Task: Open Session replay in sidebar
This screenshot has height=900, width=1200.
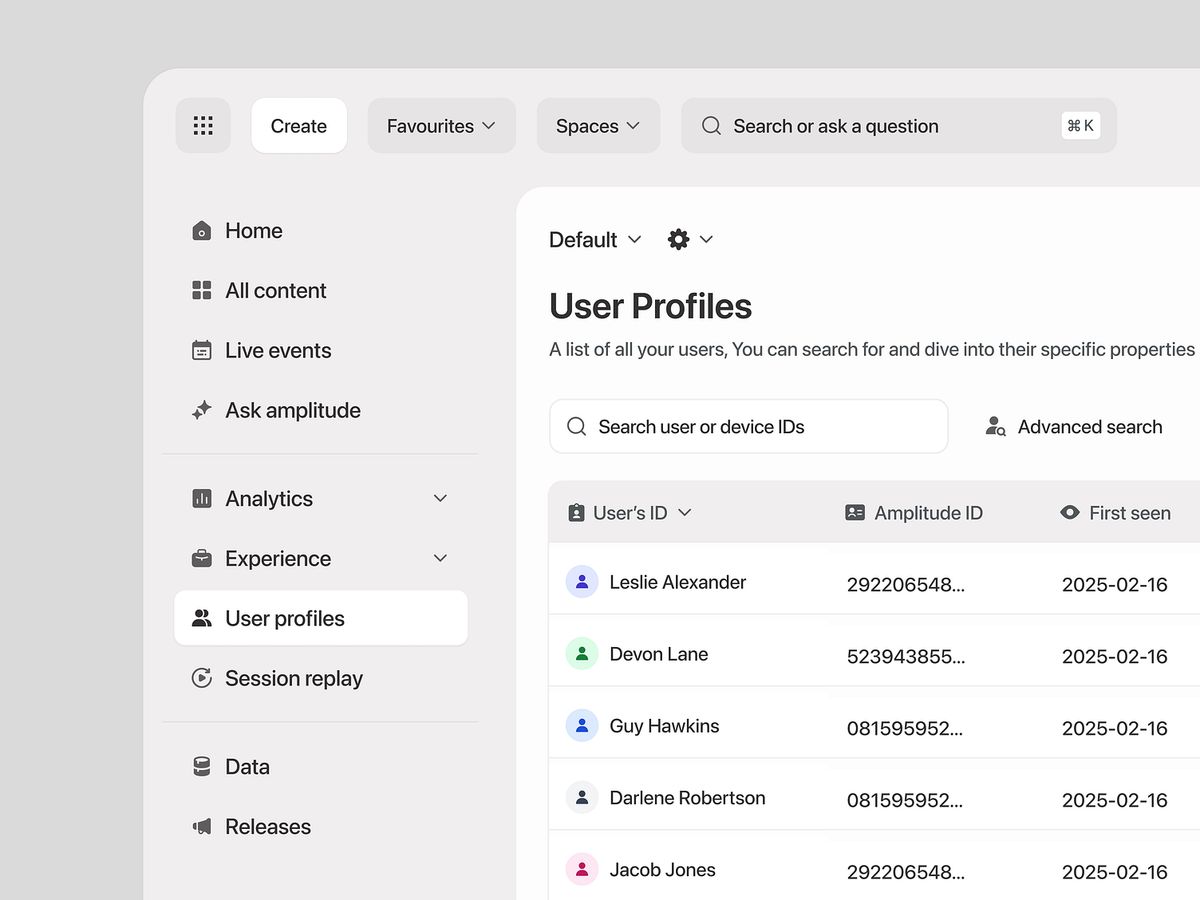Action: click(x=293, y=679)
